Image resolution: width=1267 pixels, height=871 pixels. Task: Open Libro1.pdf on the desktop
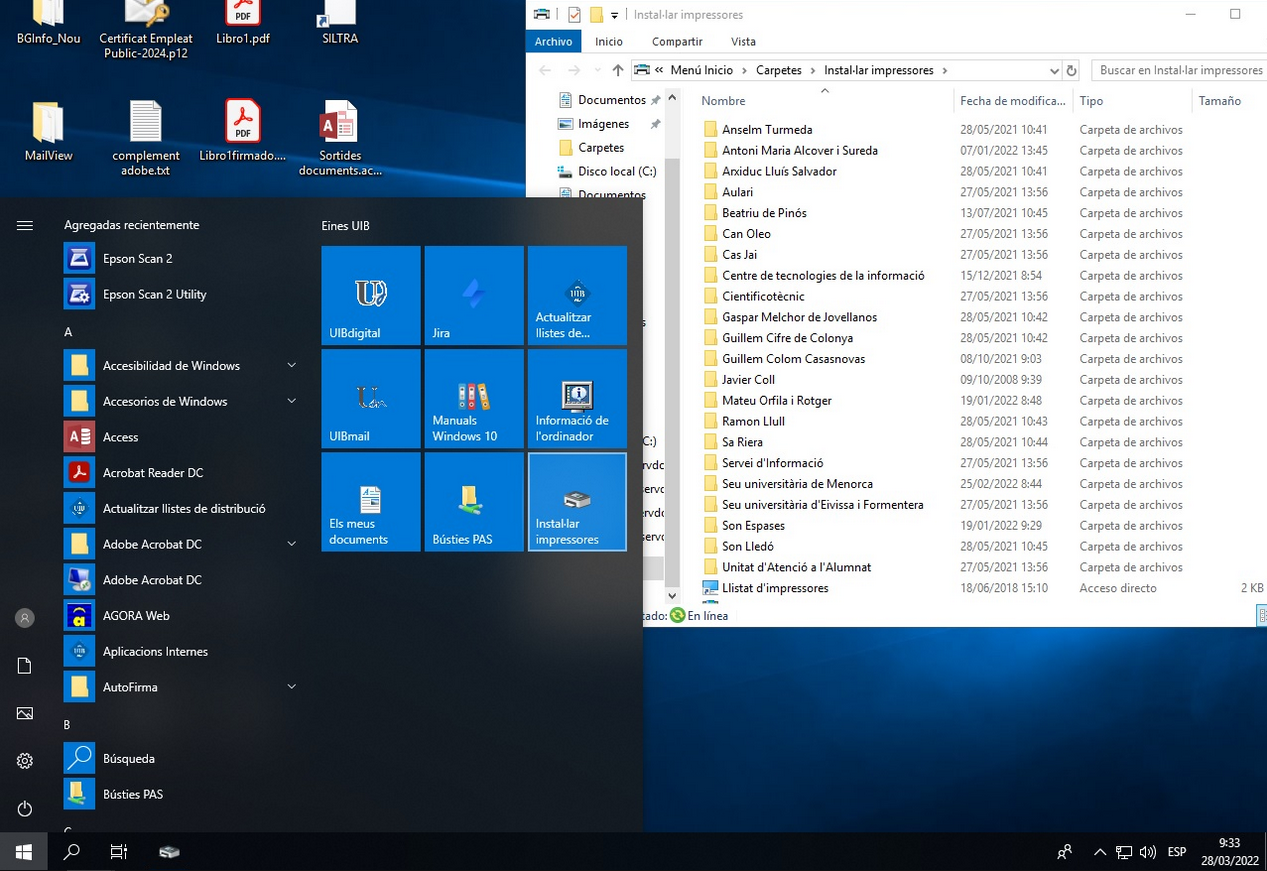point(243,25)
